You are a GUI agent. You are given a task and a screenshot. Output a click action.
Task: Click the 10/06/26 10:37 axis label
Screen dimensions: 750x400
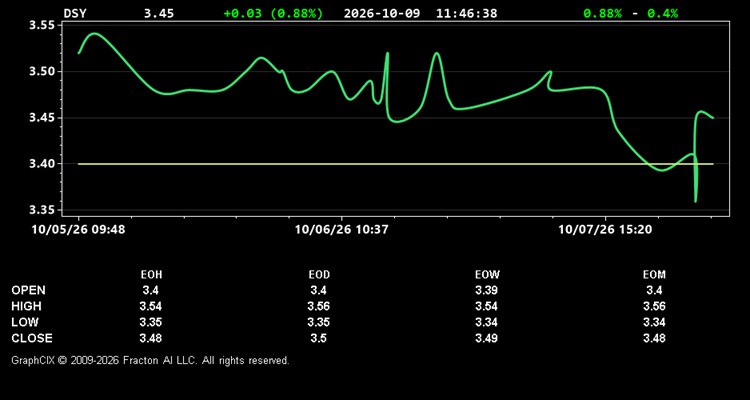click(342, 230)
